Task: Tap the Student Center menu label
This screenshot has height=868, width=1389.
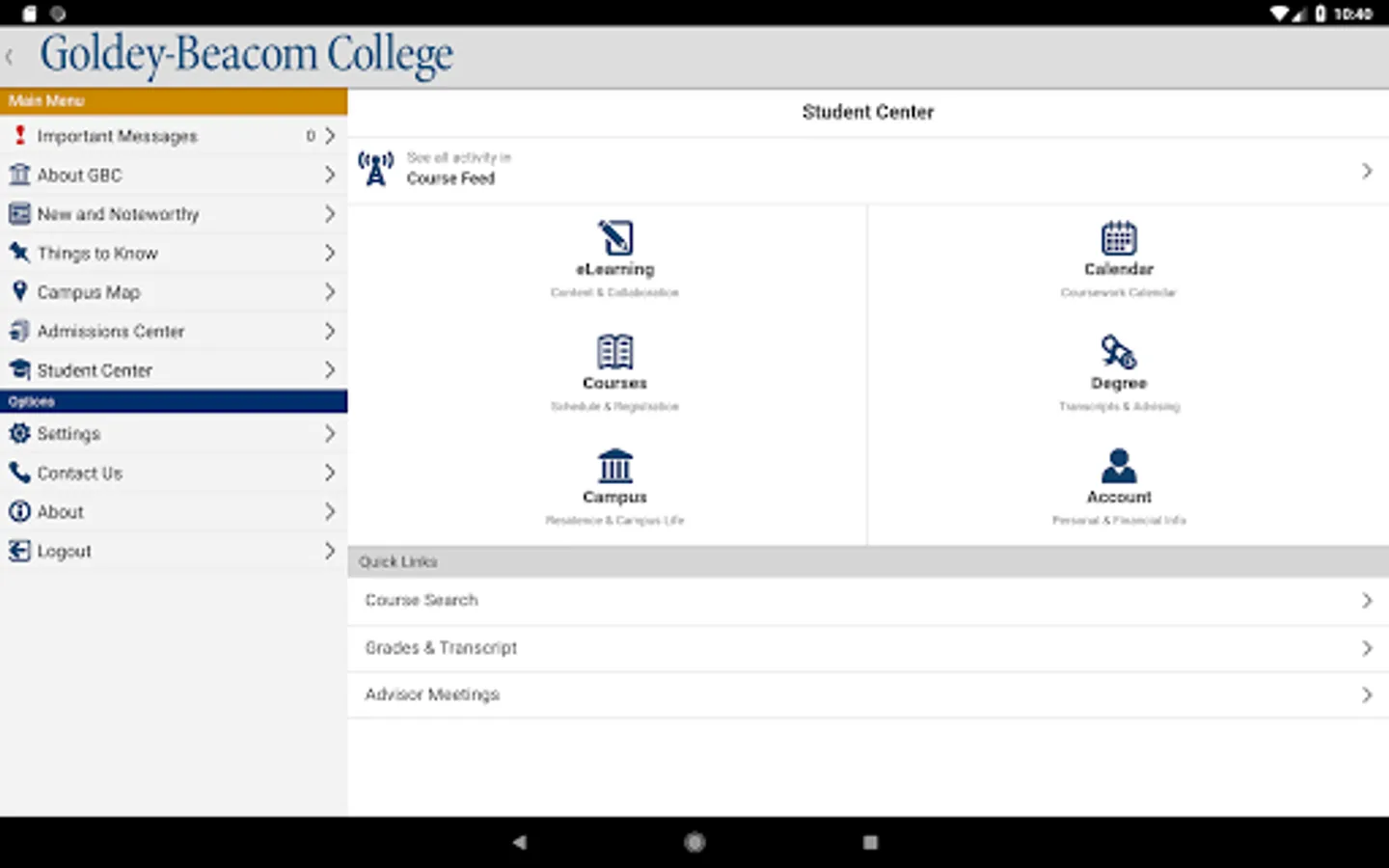Action: 95,370
